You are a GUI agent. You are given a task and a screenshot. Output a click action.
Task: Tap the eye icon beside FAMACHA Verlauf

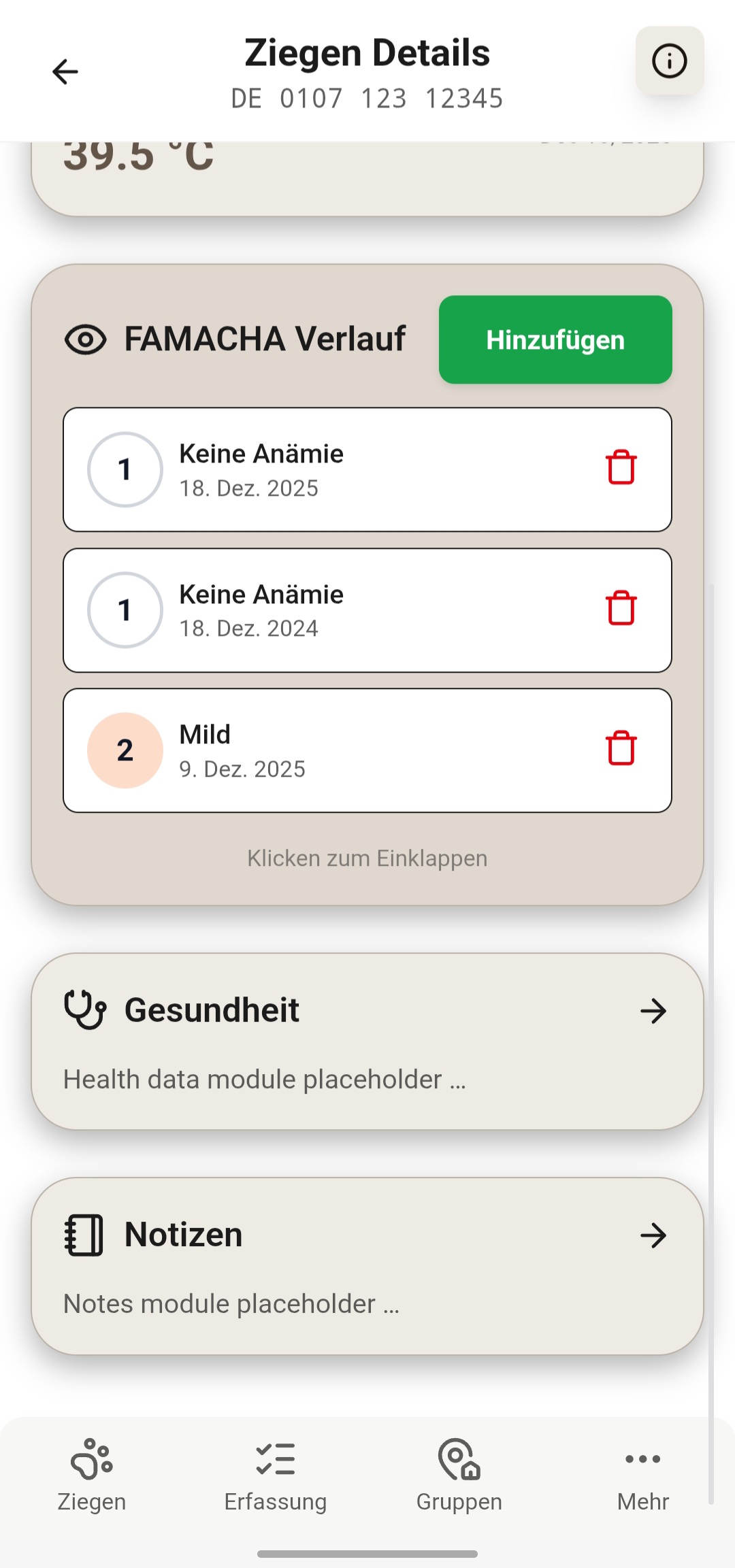tap(86, 339)
